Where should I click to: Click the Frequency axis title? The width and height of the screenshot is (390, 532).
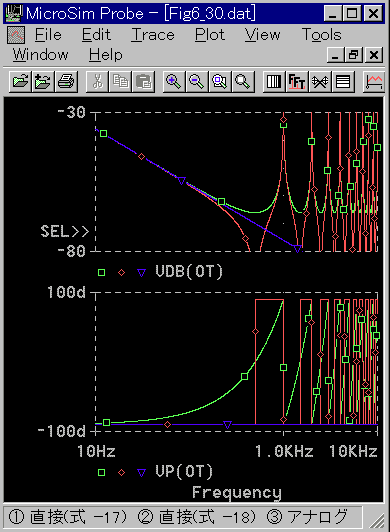pyautogui.click(x=237, y=493)
